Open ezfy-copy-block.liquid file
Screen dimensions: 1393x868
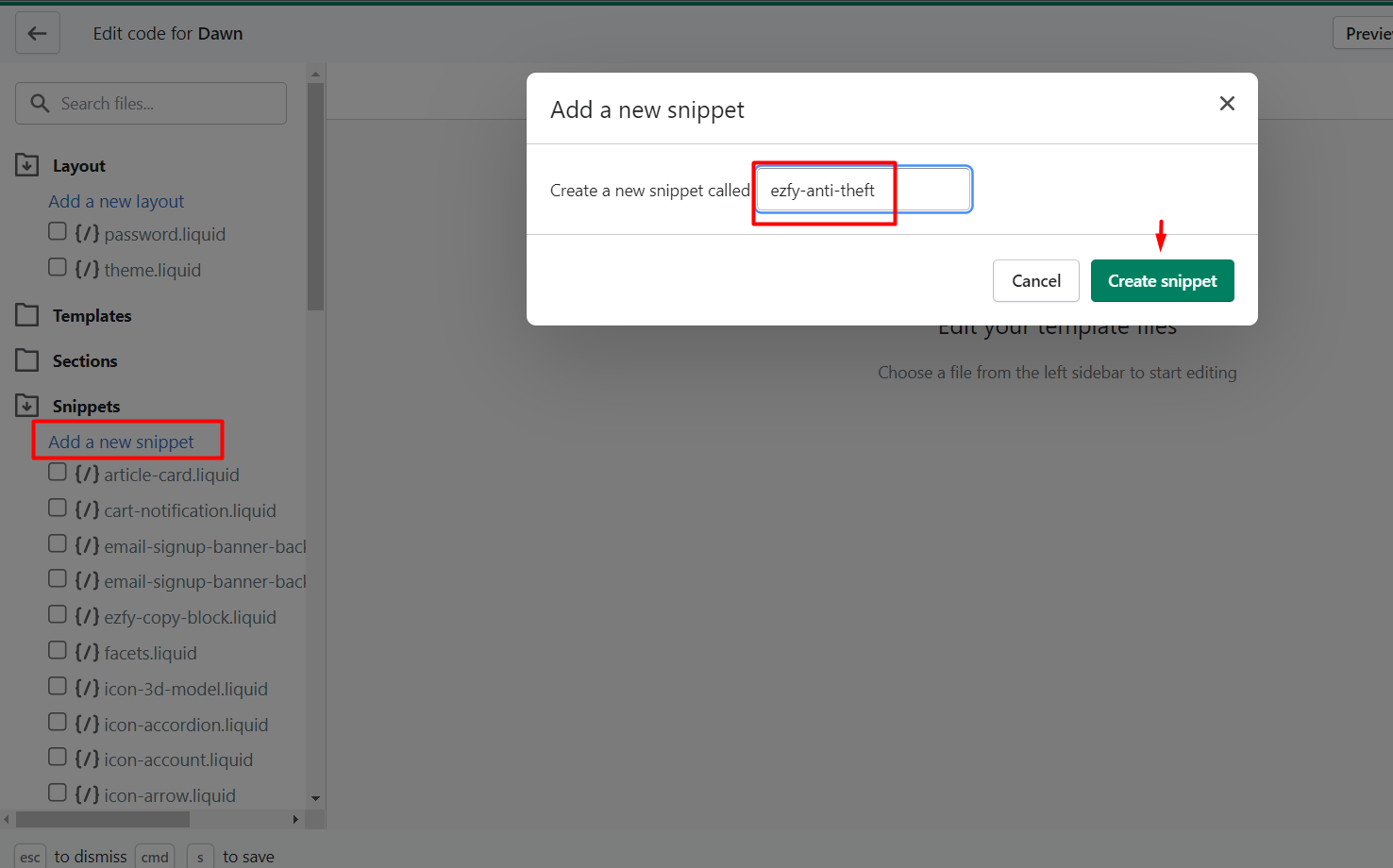click(191, 617)
